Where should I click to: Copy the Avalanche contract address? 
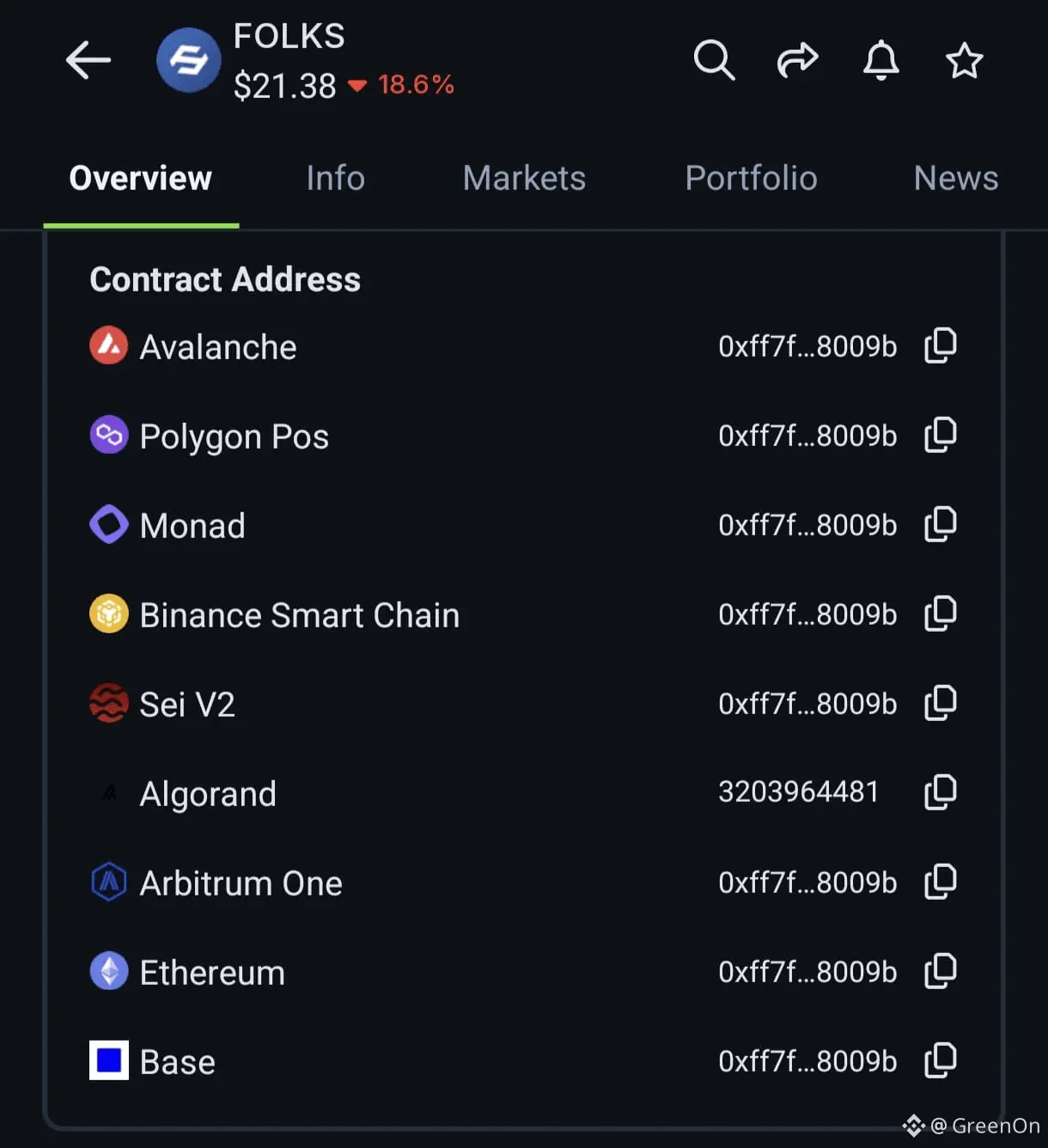(941, 345)
